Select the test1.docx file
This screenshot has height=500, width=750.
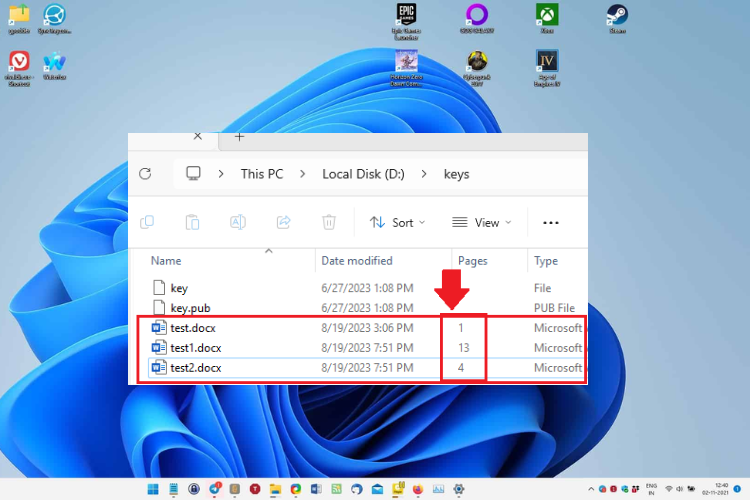[x=196, y=348]
